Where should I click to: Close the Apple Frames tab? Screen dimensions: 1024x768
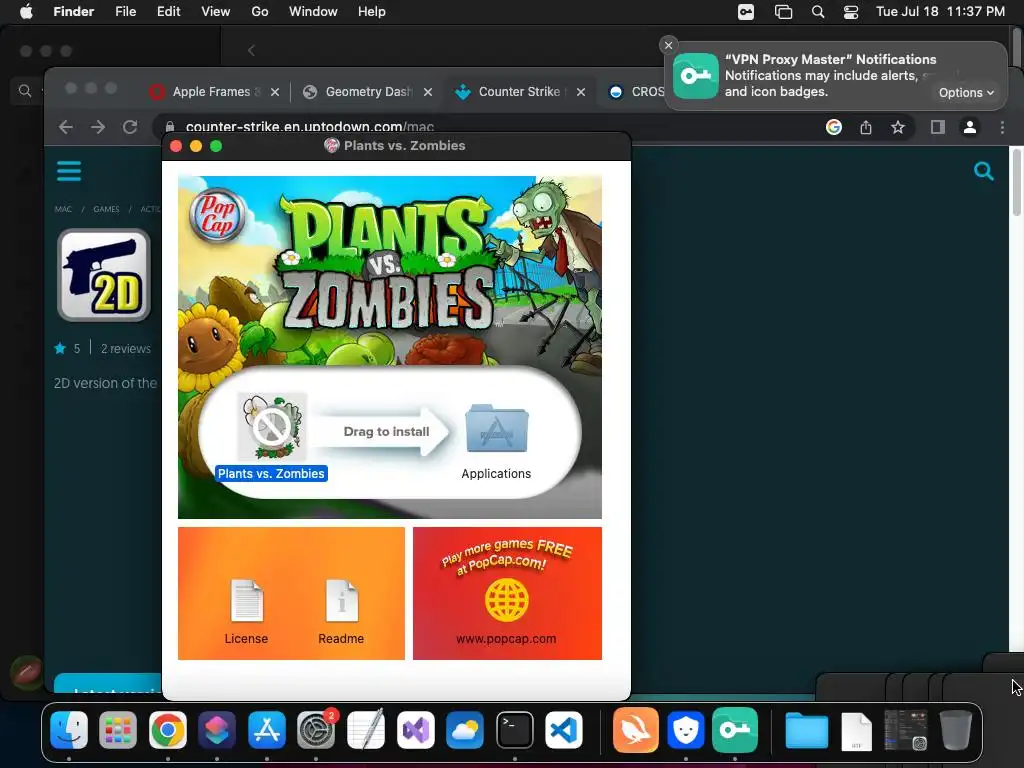(x=275, y=92)
